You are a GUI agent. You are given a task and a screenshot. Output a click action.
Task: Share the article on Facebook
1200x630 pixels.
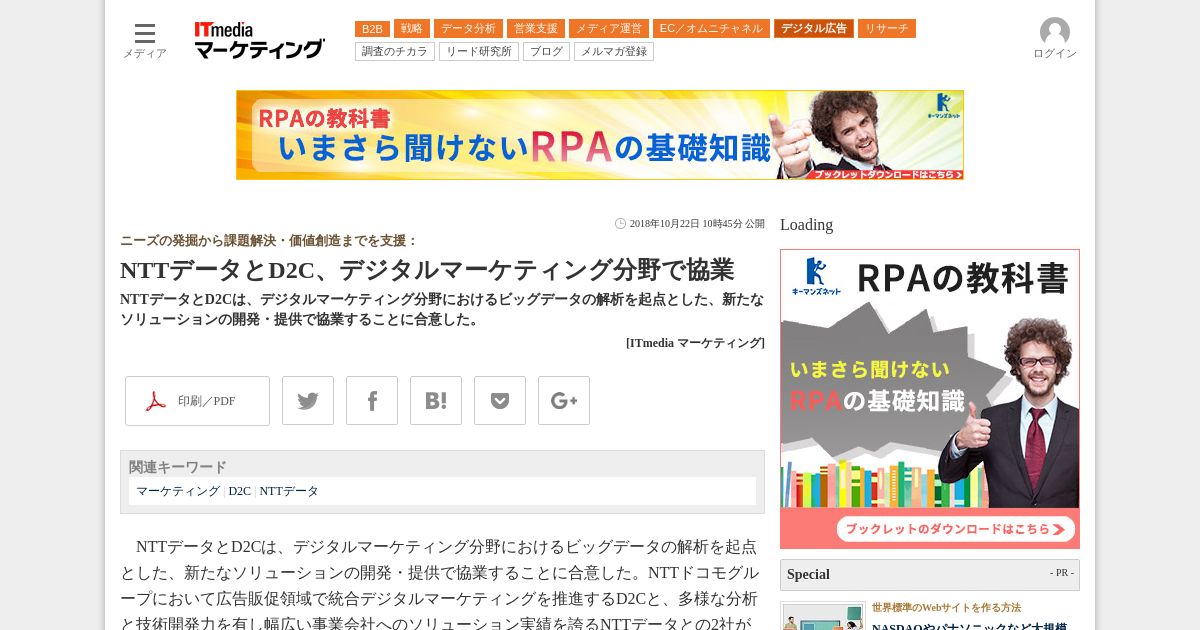coord(372,401)
